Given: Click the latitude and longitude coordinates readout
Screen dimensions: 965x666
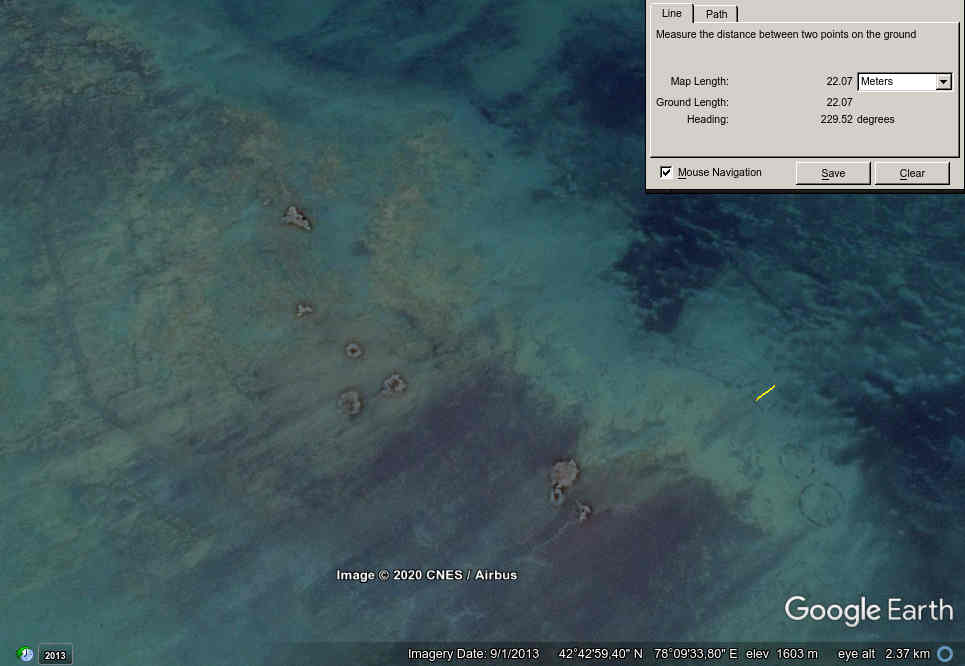Looking at the screenshot, I should (647, 654).
